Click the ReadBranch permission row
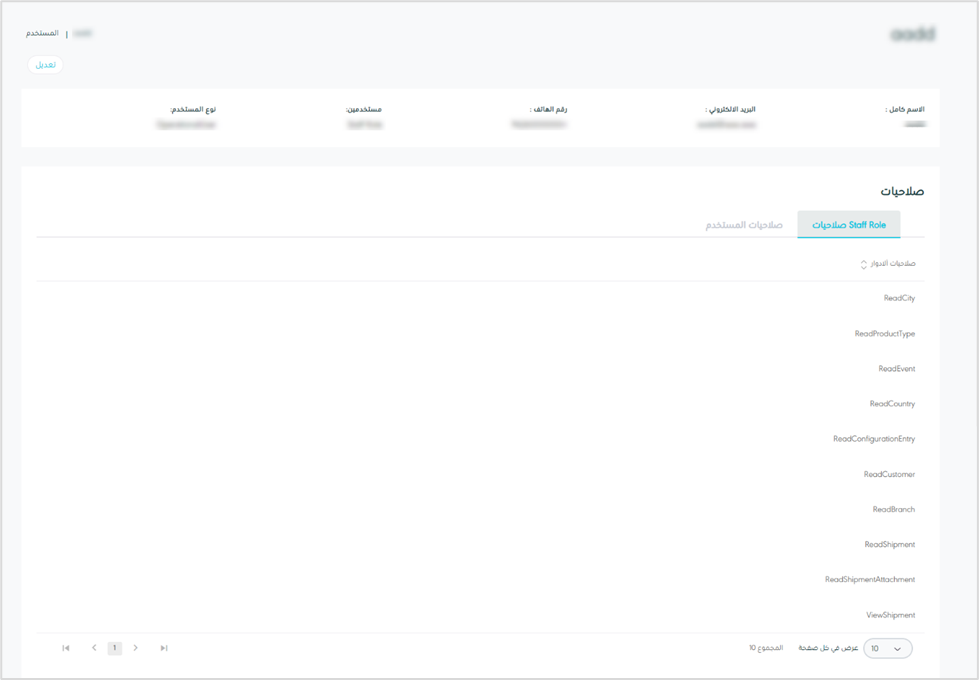 (893, 510)
